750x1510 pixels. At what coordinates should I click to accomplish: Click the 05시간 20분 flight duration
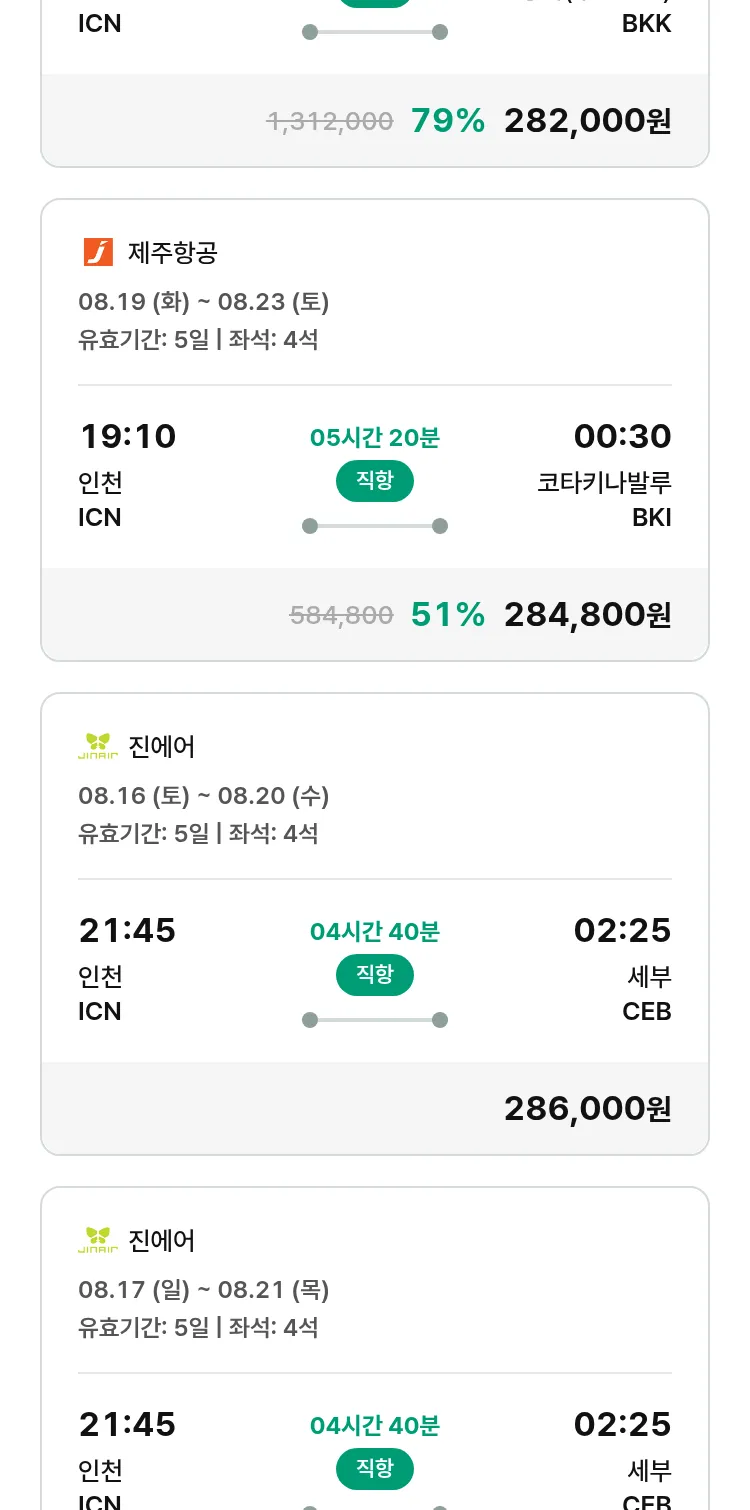(375, 437)
